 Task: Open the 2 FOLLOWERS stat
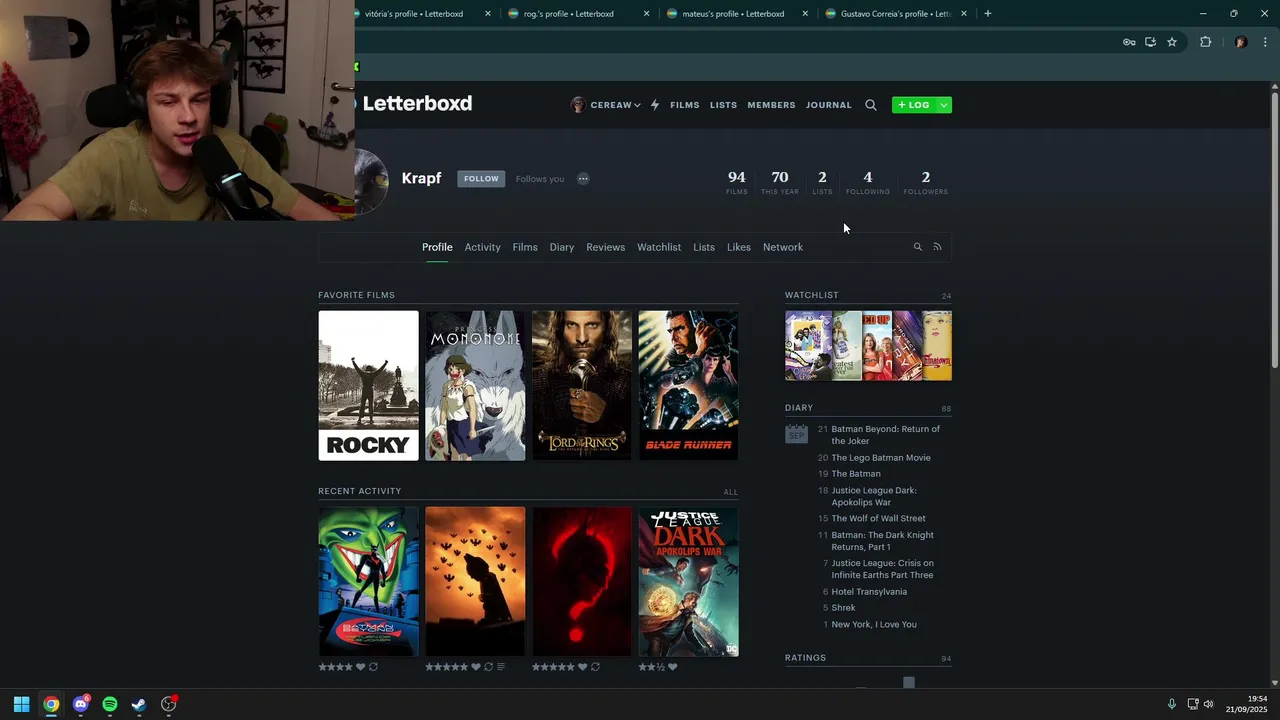tap(926, 182)
